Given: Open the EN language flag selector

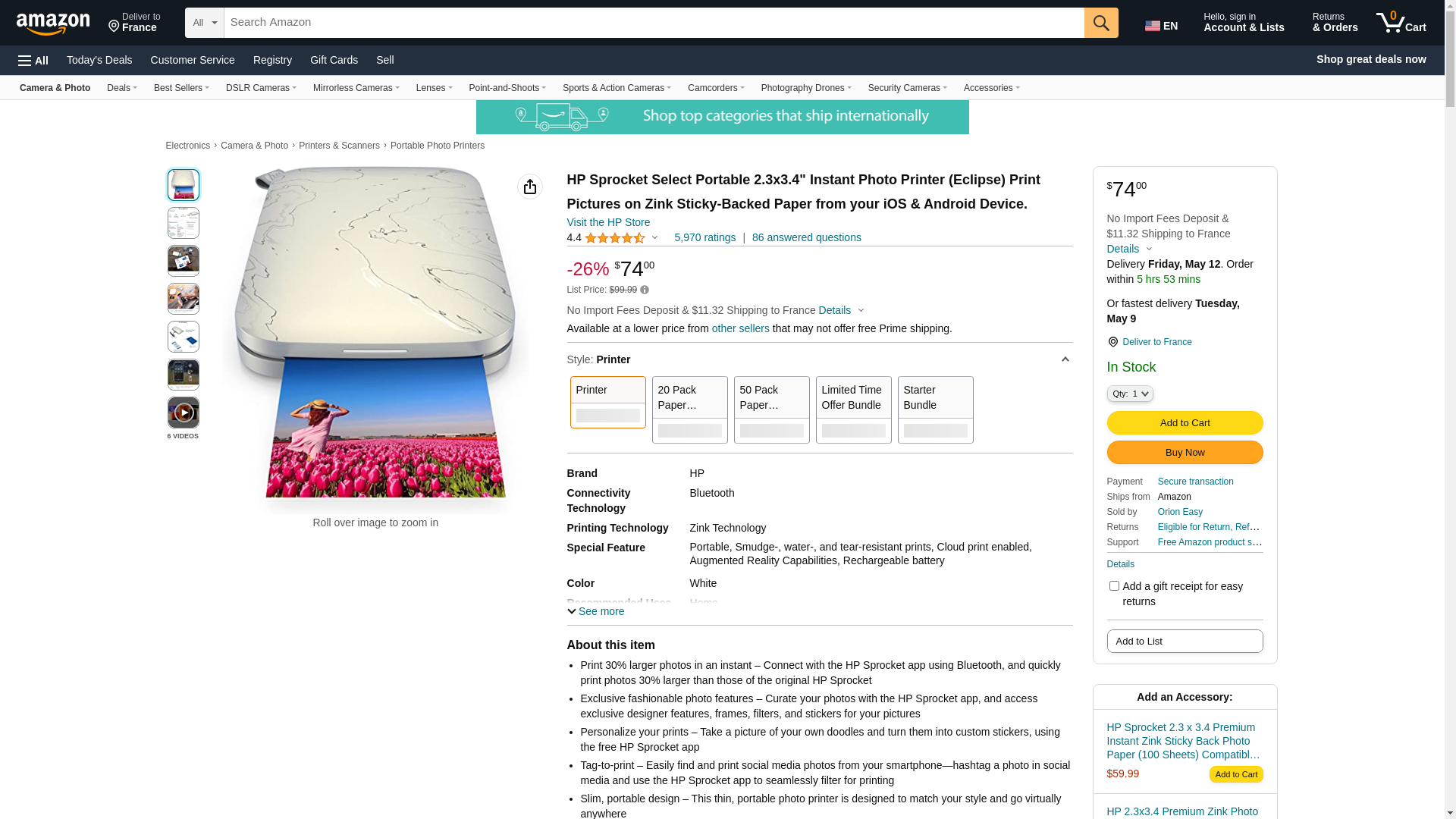Looking at the screenshot, I should tap(1161, 26).
